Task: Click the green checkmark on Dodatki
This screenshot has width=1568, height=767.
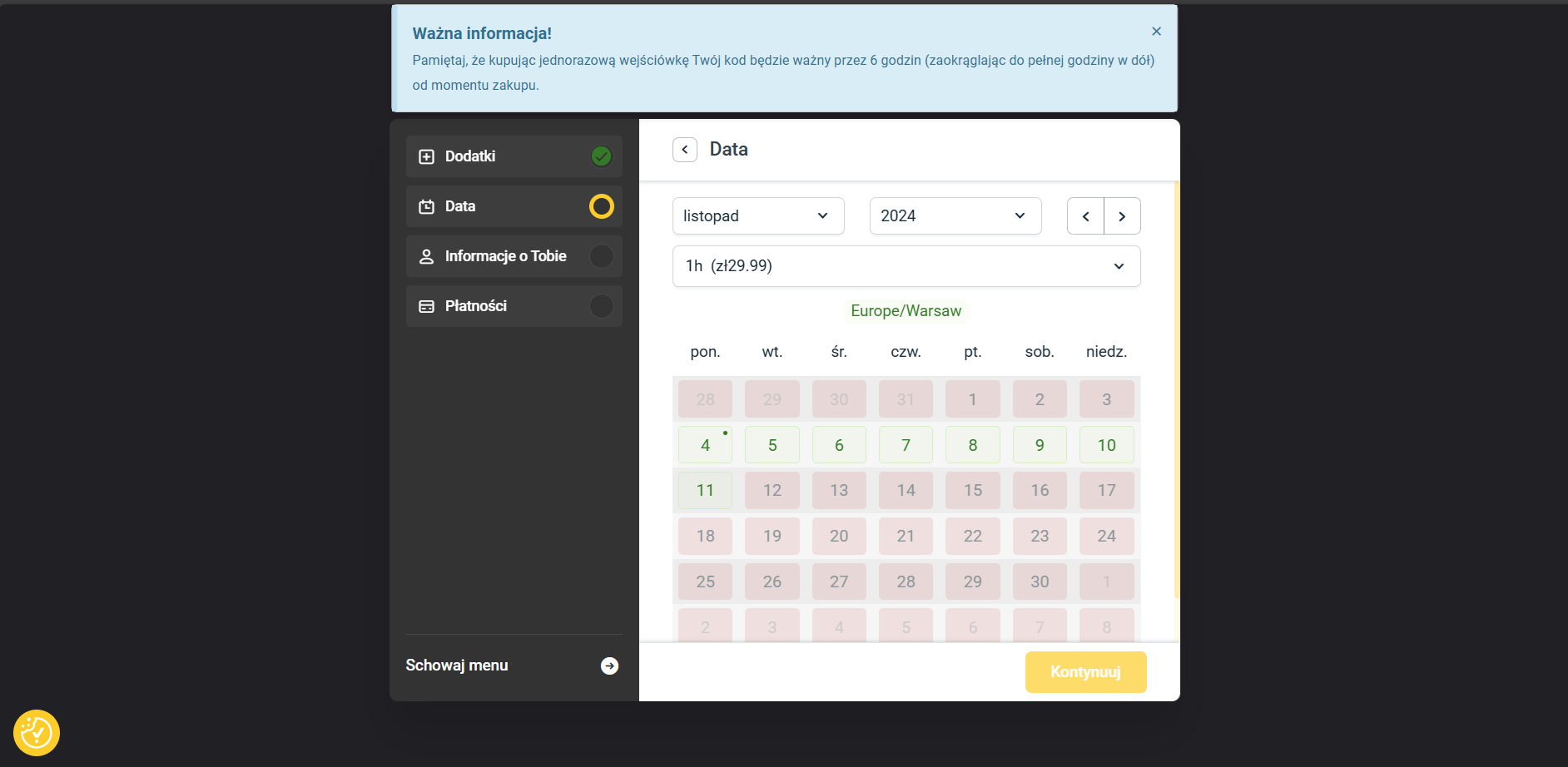Action: (602, 156)
